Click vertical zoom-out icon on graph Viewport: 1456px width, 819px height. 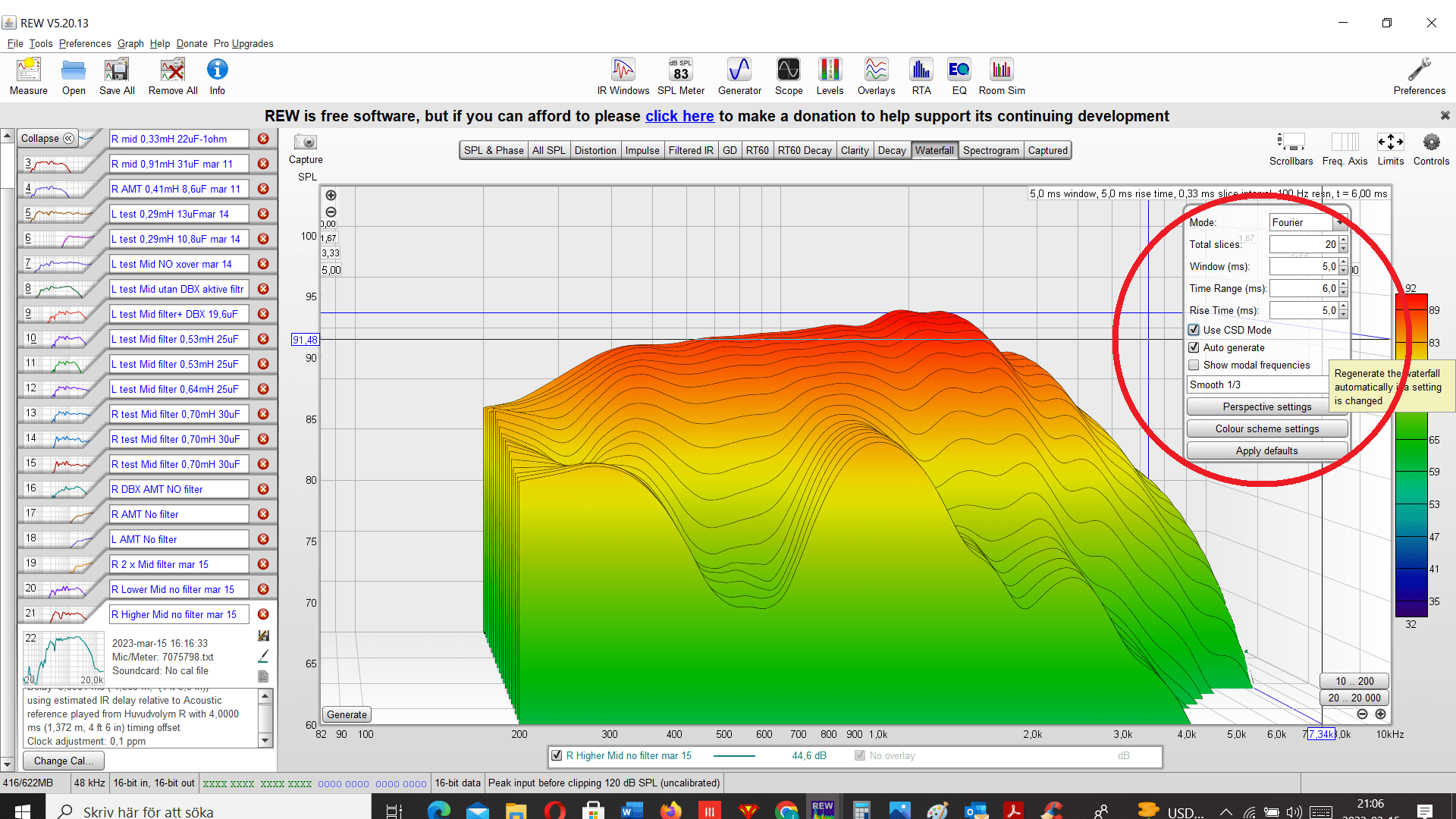tap(331, 212)
